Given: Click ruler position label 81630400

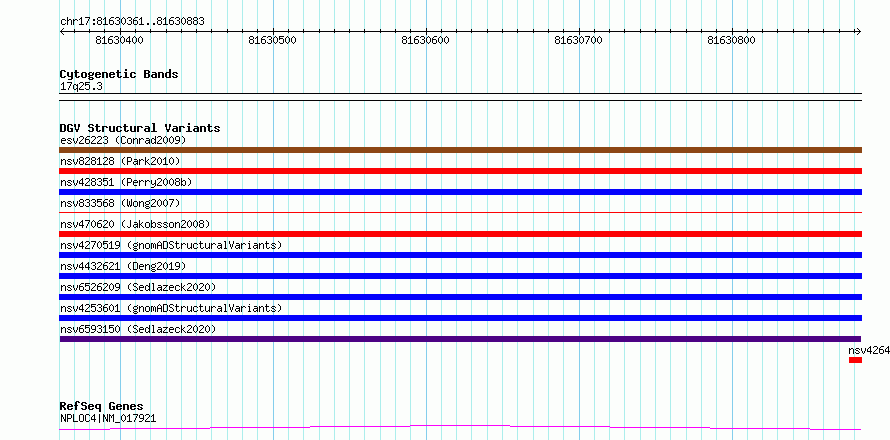Looking at the screenshot, I should point(119,40).
